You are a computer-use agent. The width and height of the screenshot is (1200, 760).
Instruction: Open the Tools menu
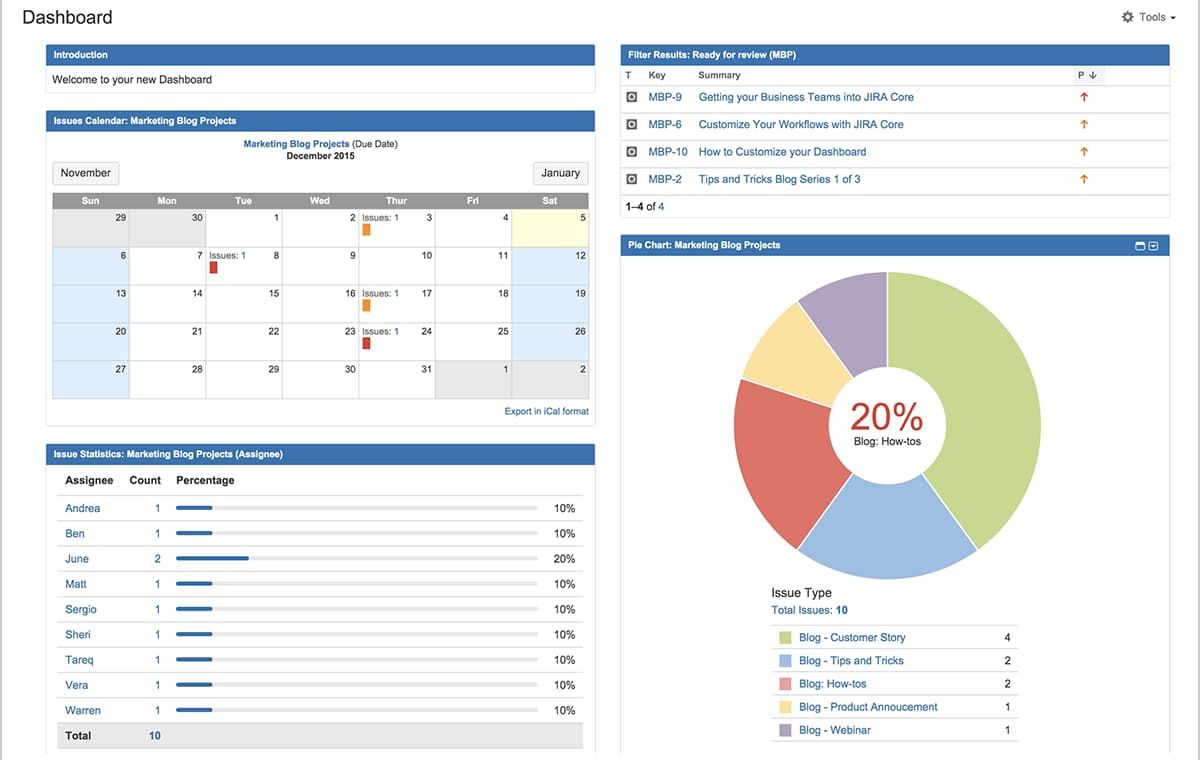[1148, 17]
